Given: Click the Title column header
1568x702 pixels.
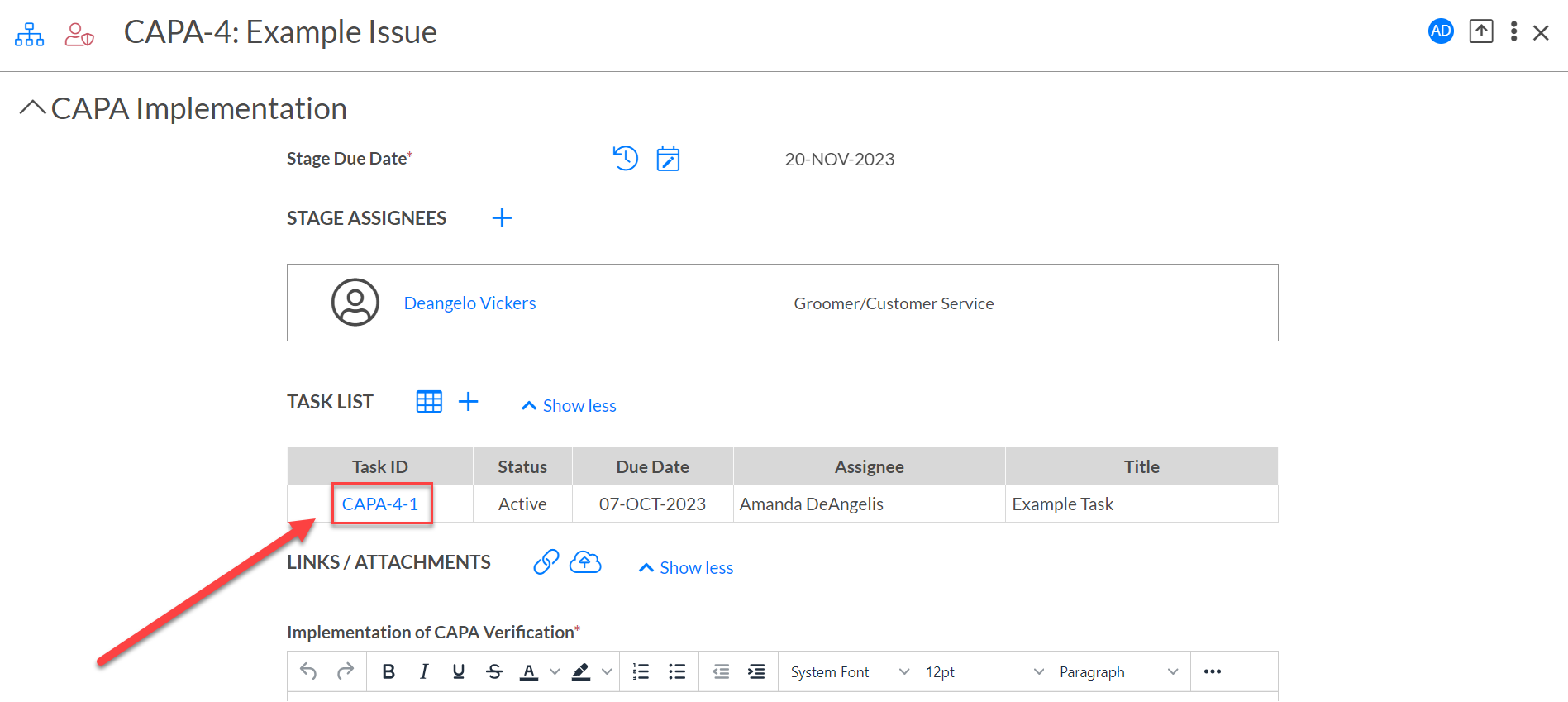Looking at the screenshot, I should pyautogui.click(x=1141, y=467).
